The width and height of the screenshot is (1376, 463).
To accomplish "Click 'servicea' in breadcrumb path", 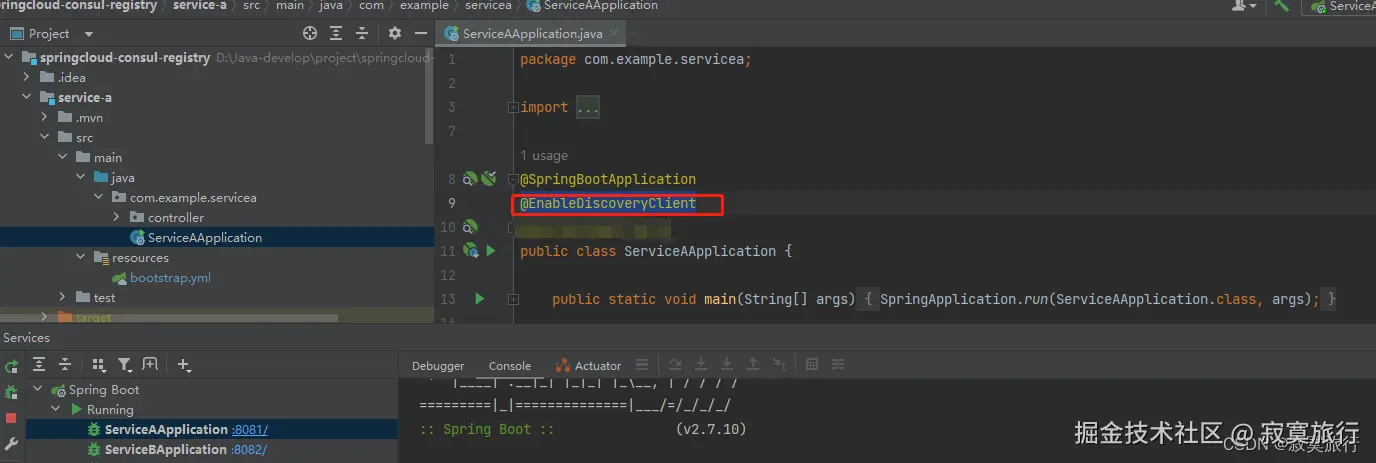I will tap(488, 6).
